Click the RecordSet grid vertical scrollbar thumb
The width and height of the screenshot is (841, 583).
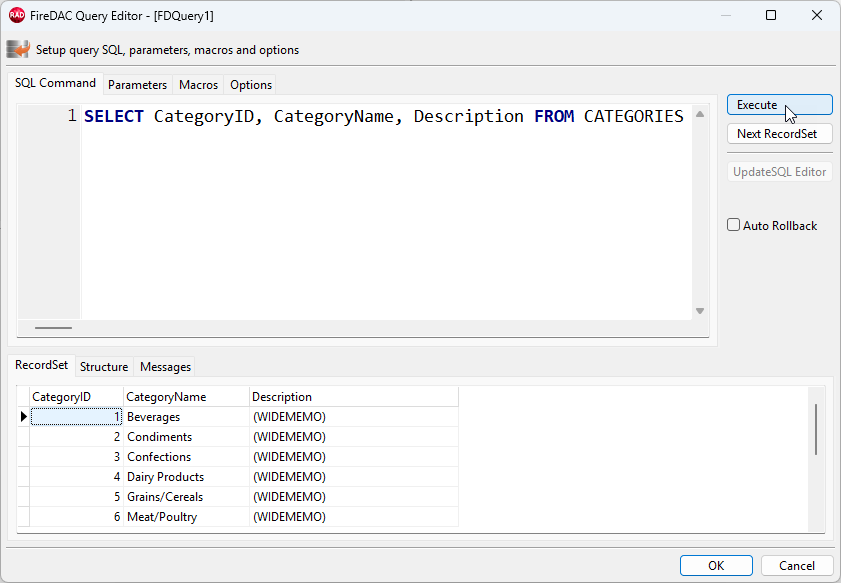tap(816, 430)
